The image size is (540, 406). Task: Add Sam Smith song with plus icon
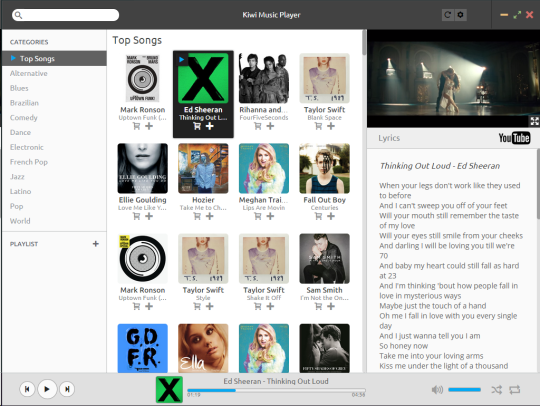point(331,306)
